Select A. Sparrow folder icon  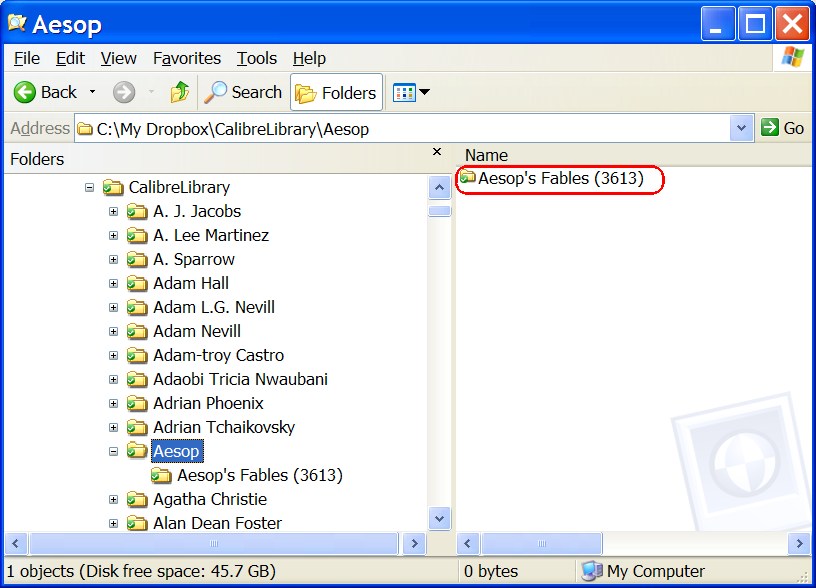point(137,259)
